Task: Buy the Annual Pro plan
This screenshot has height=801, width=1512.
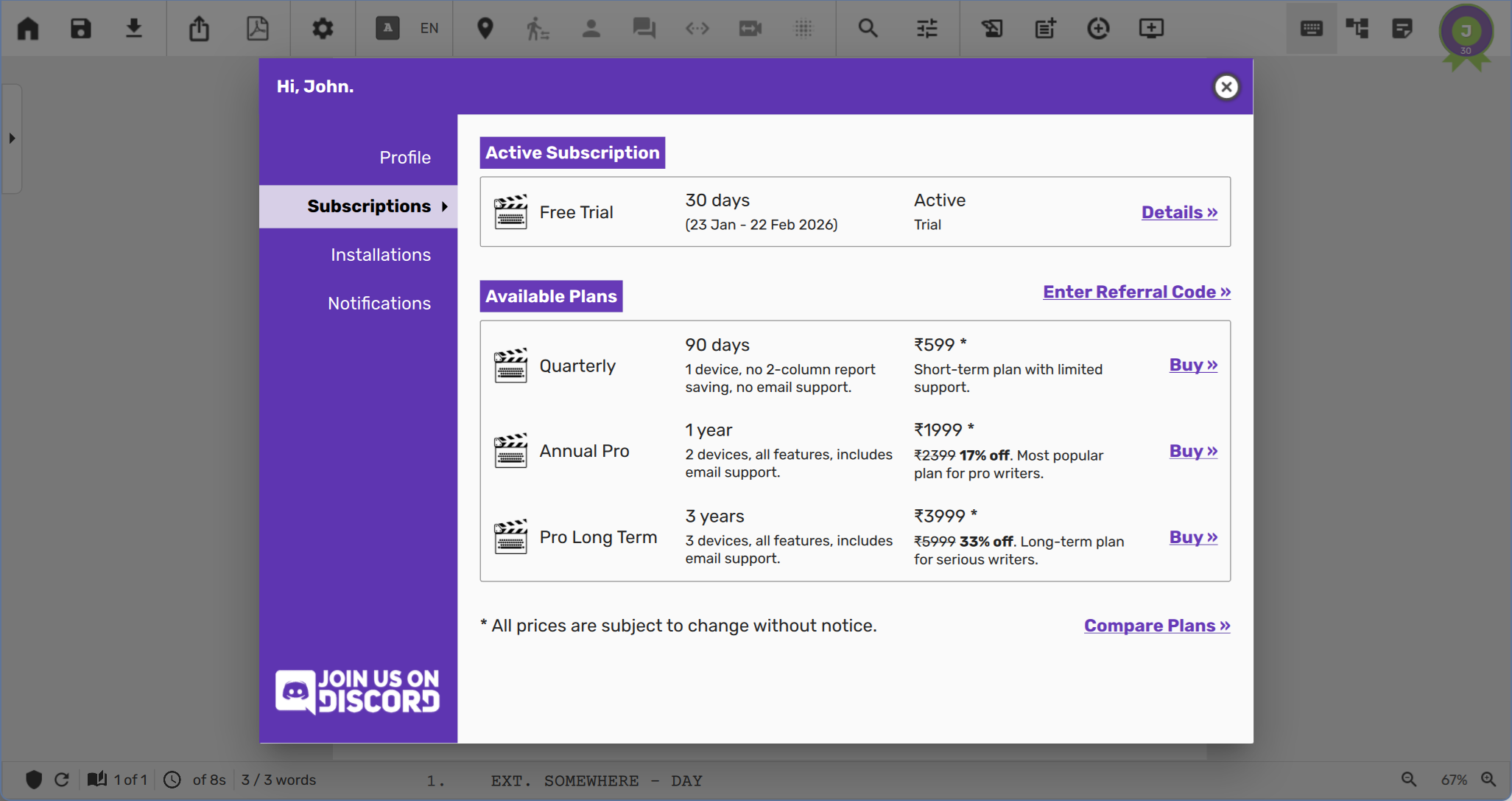Action: coord(1192,451)
